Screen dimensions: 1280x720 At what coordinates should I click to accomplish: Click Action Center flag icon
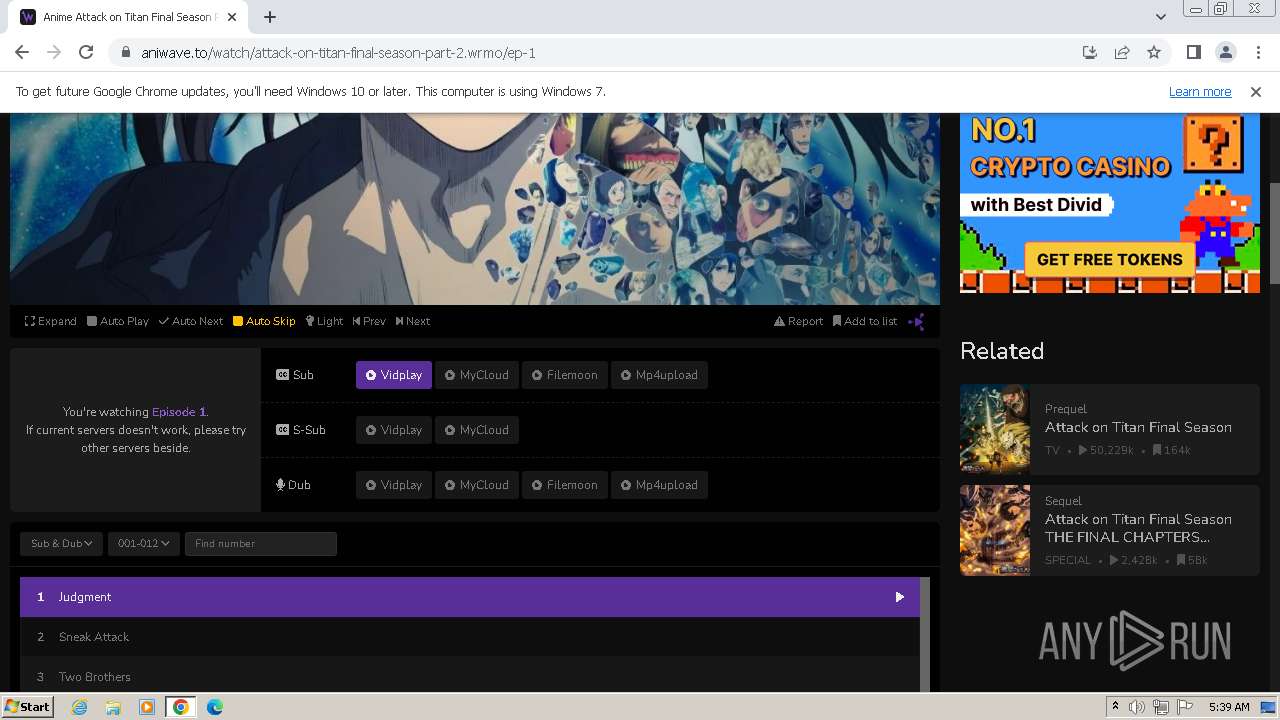(x=1185, y=707)
